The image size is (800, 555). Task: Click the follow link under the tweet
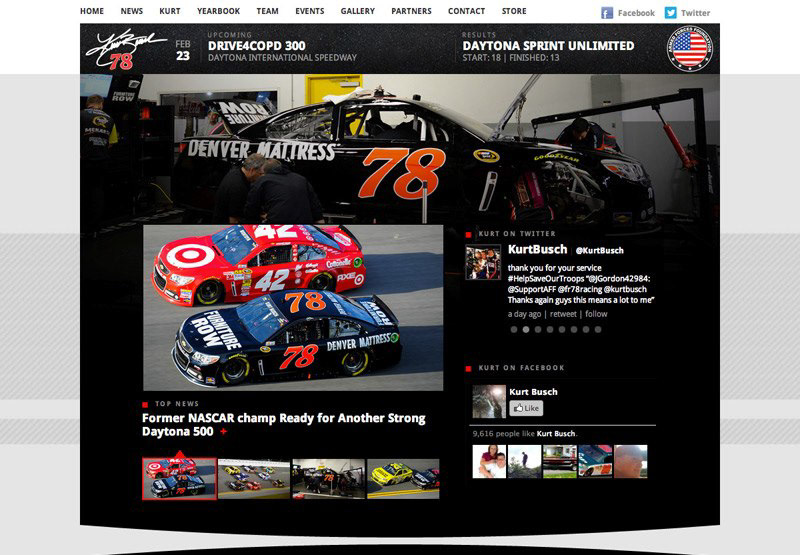pyautogui.click(x=596, y=314)
